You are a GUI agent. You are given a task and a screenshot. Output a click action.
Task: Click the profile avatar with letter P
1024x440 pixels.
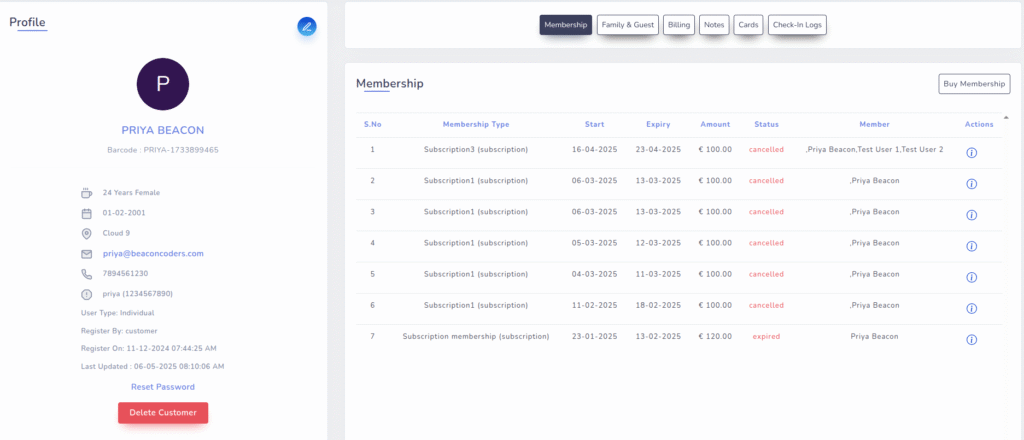tap(163, 84)
